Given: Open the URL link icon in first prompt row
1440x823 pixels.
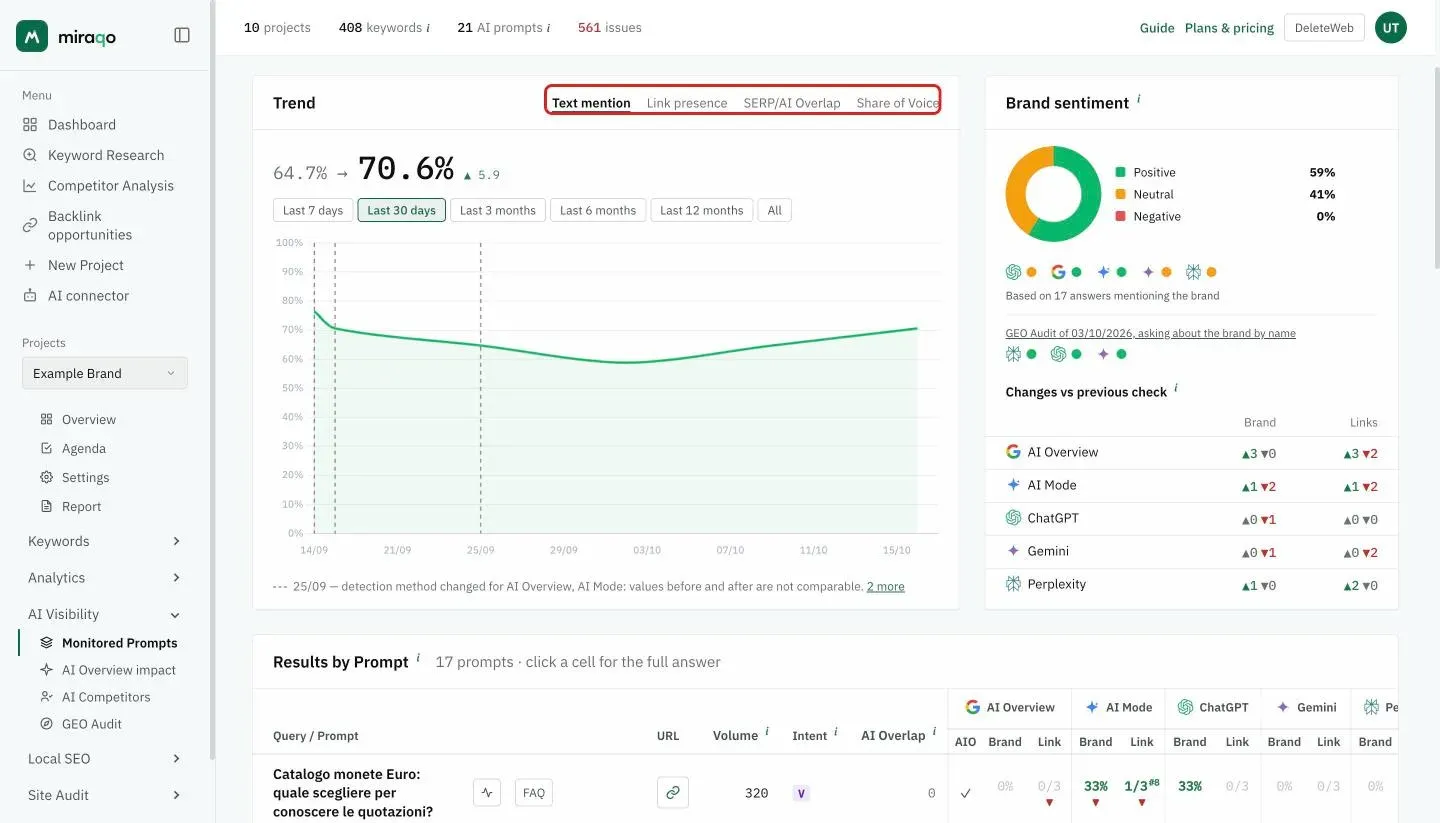Looking at the screenshot, I should coord(672,793).
